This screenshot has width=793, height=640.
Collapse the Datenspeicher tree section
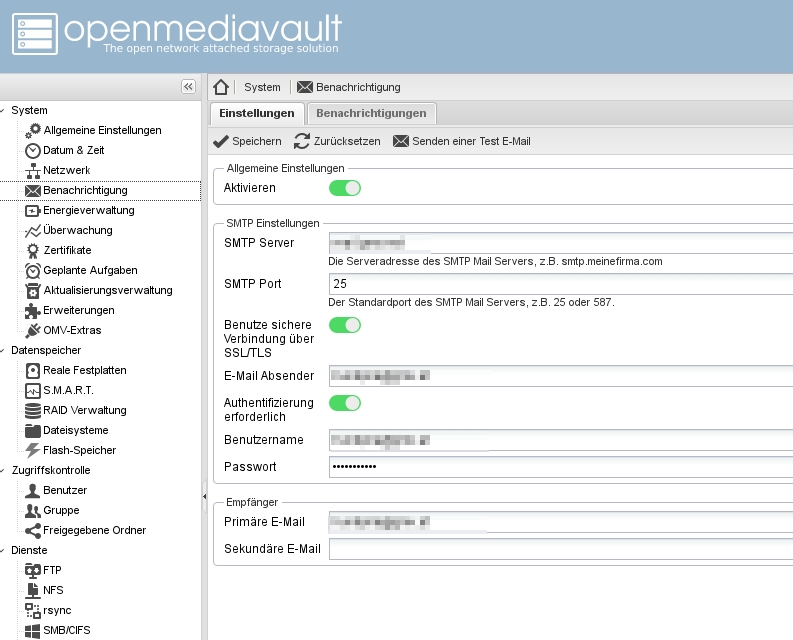point(3,350)
